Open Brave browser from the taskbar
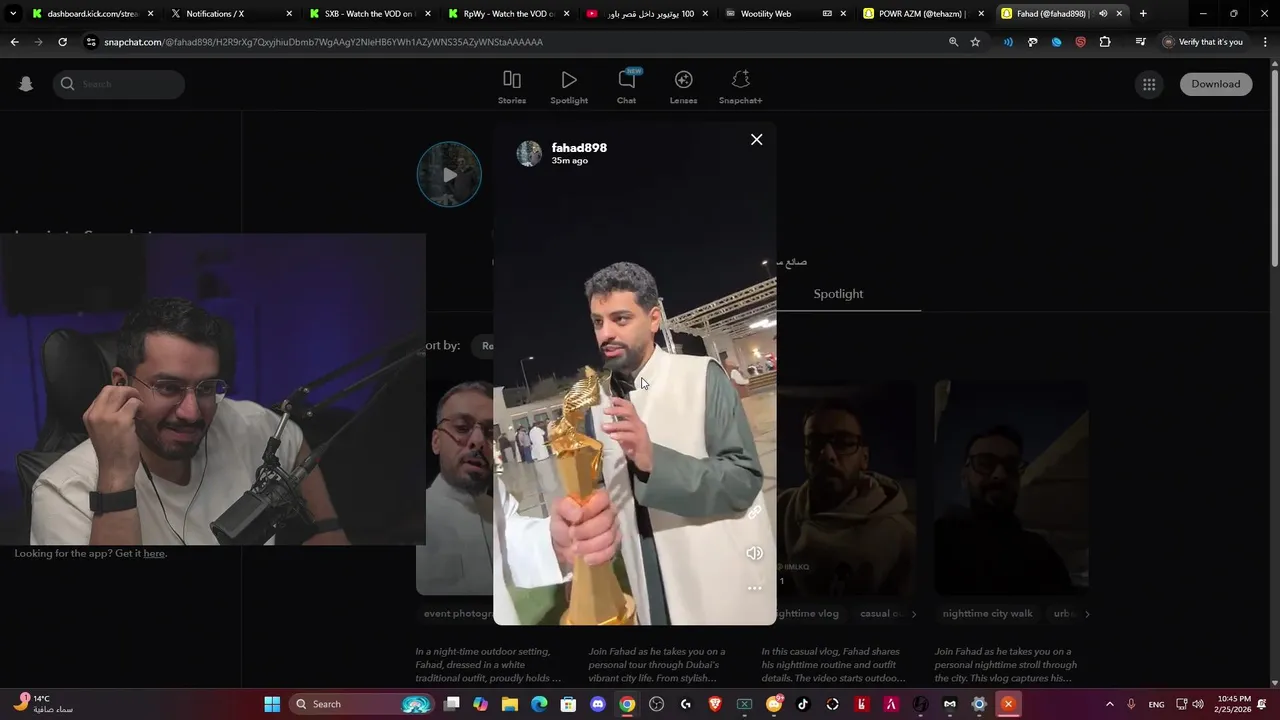 pos(715,704)
